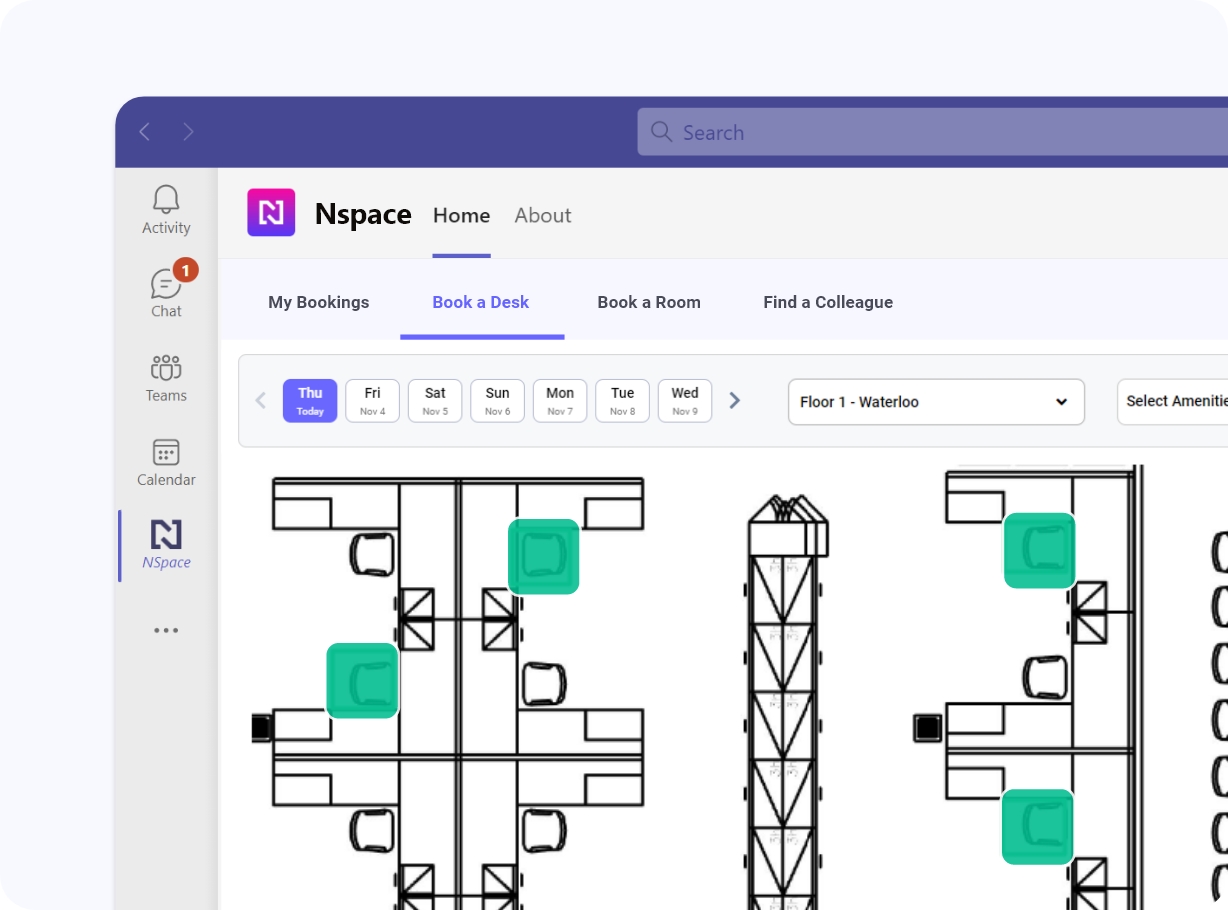This screenshot has width=1228, height=910.
Task: Select the Book a Desk tab
Action: [x=481, y=302]
